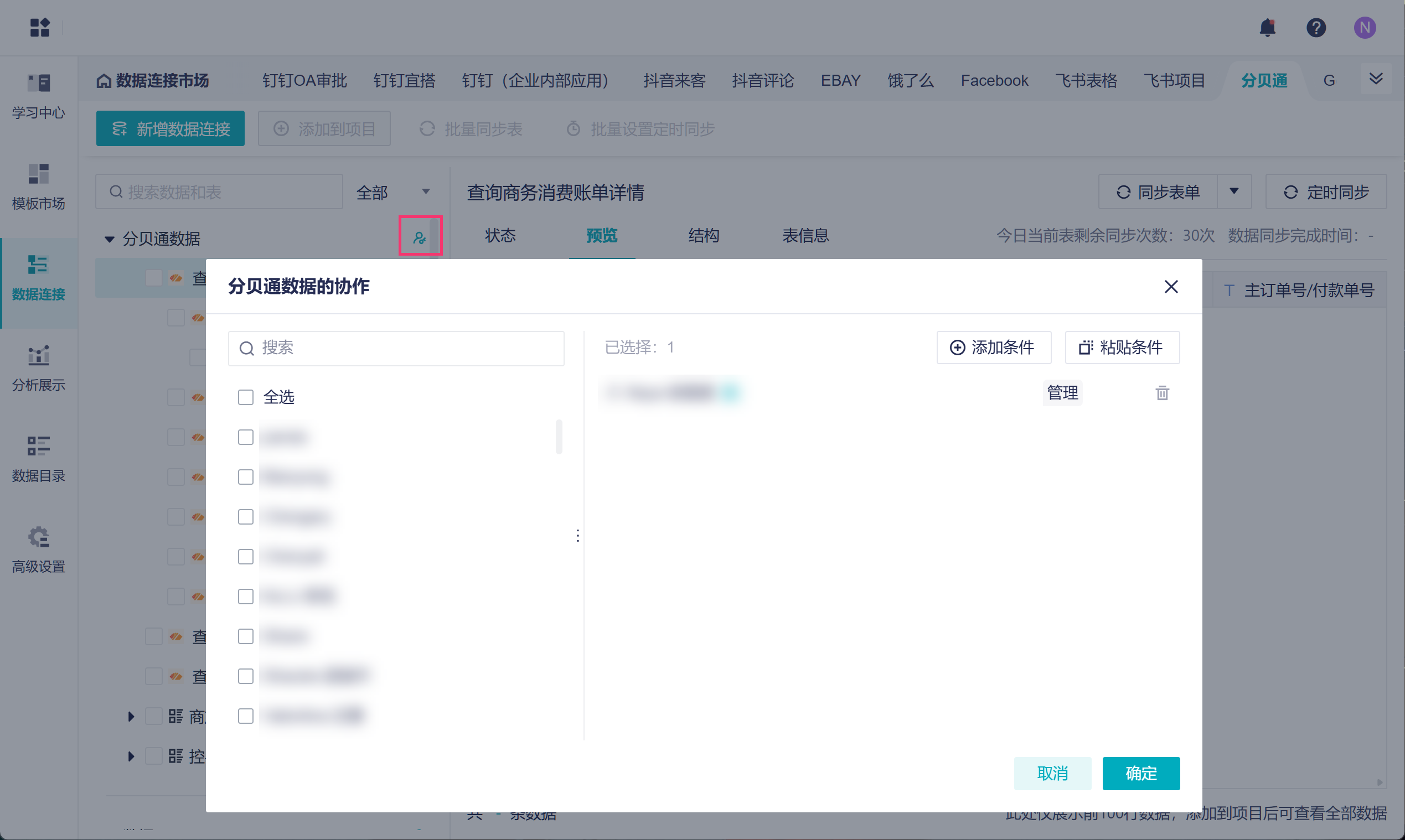Image resolution: width=1405 pixels, height=840 pixels.
Task: Expand the connector tabs overflow chevron
Action: click(x=1376, y=79)
